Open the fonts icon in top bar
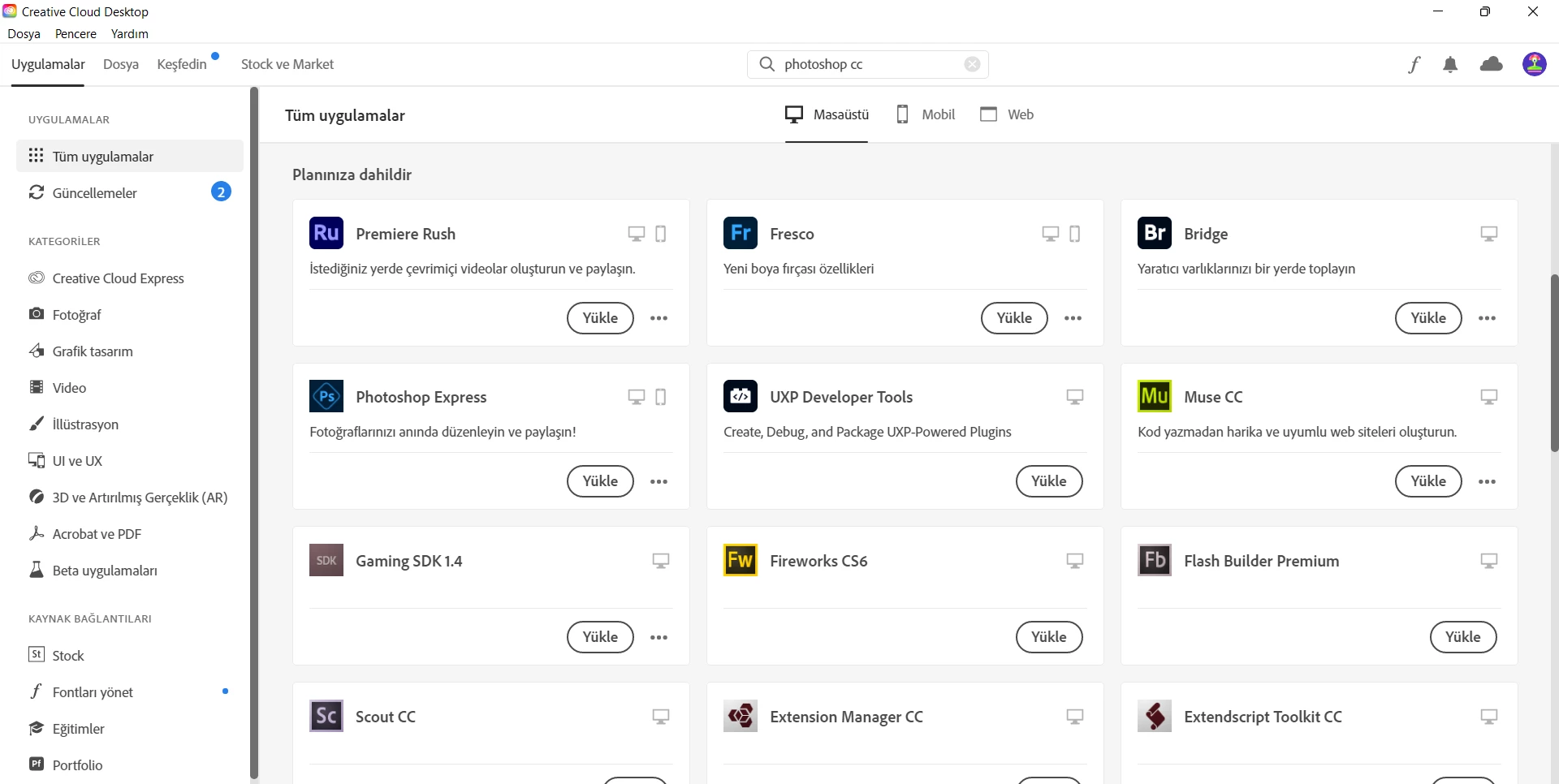Image resolution: width=1559 pixels, height=784 pixels. [1414, 64]
